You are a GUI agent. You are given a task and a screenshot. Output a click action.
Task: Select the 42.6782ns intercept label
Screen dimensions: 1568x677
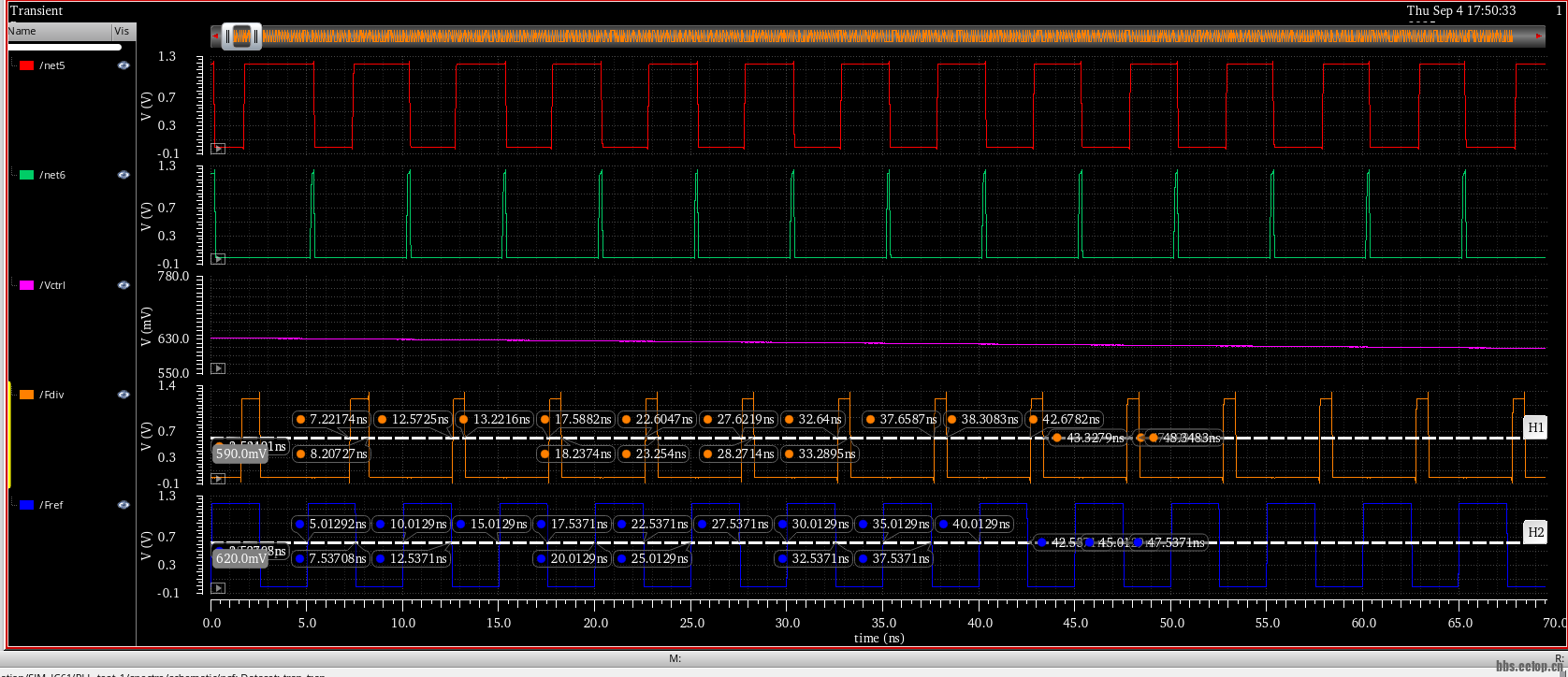1064,419
